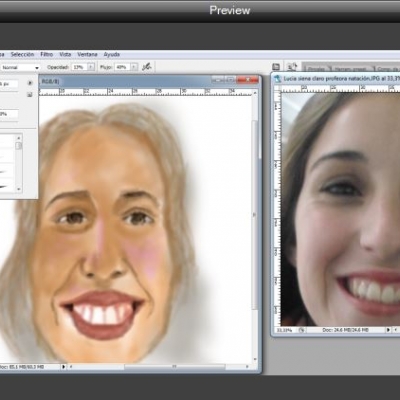400x400 pixels.
Task: Select the second-to-last brush stroke preset
Action: click(x=7, y=172)
